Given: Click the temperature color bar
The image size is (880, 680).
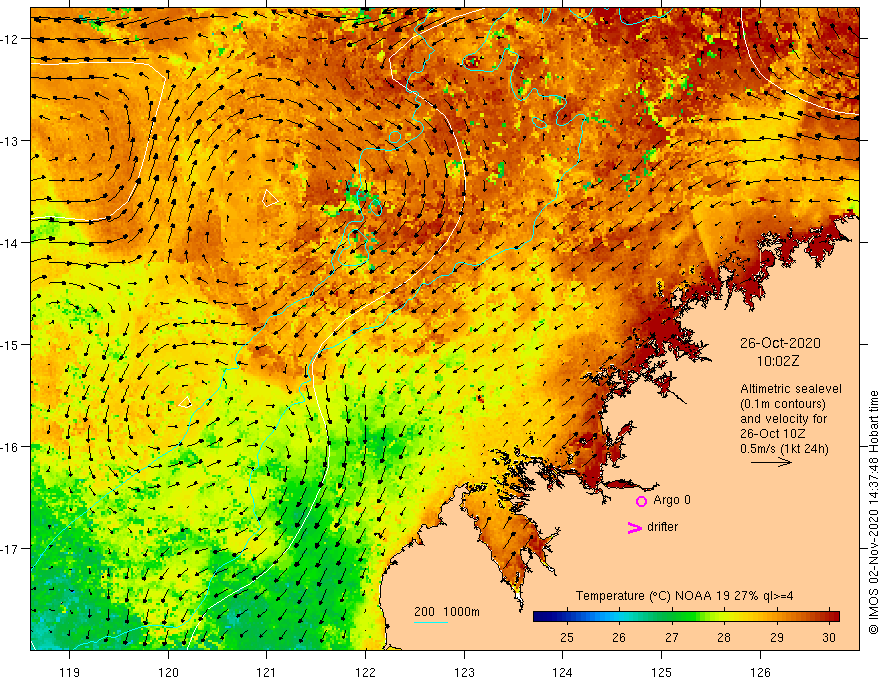Looking at the screenshot, I should pos(686,617).
